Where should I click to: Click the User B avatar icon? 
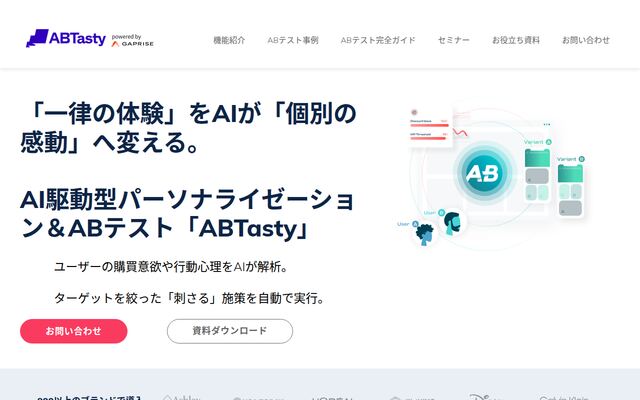[x=452, y=223]
